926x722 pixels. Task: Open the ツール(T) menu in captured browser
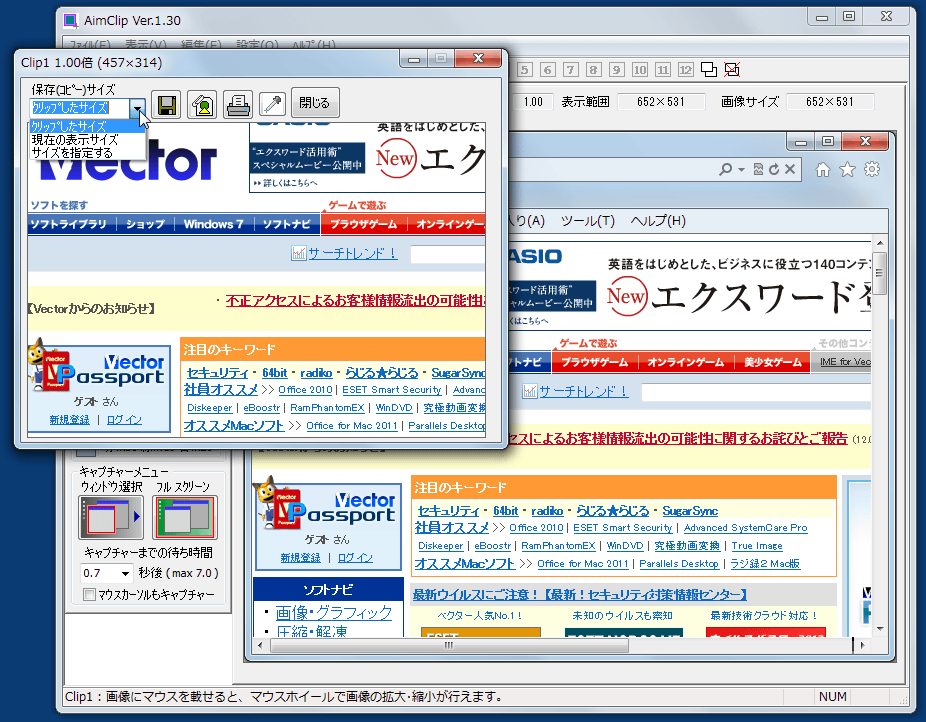[x=588, y=221]
